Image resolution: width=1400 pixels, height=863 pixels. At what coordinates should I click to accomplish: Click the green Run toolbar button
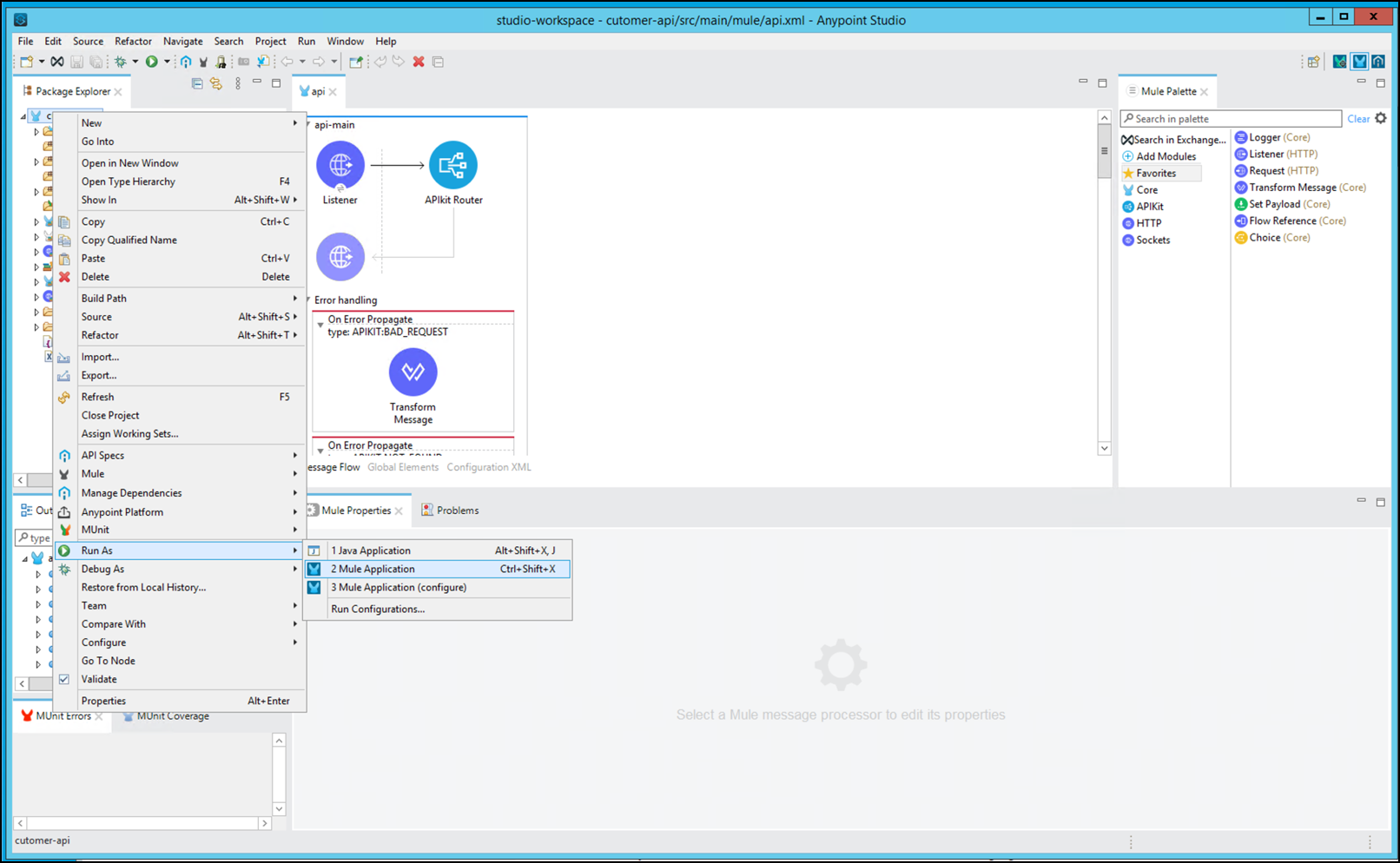(152, 62)
